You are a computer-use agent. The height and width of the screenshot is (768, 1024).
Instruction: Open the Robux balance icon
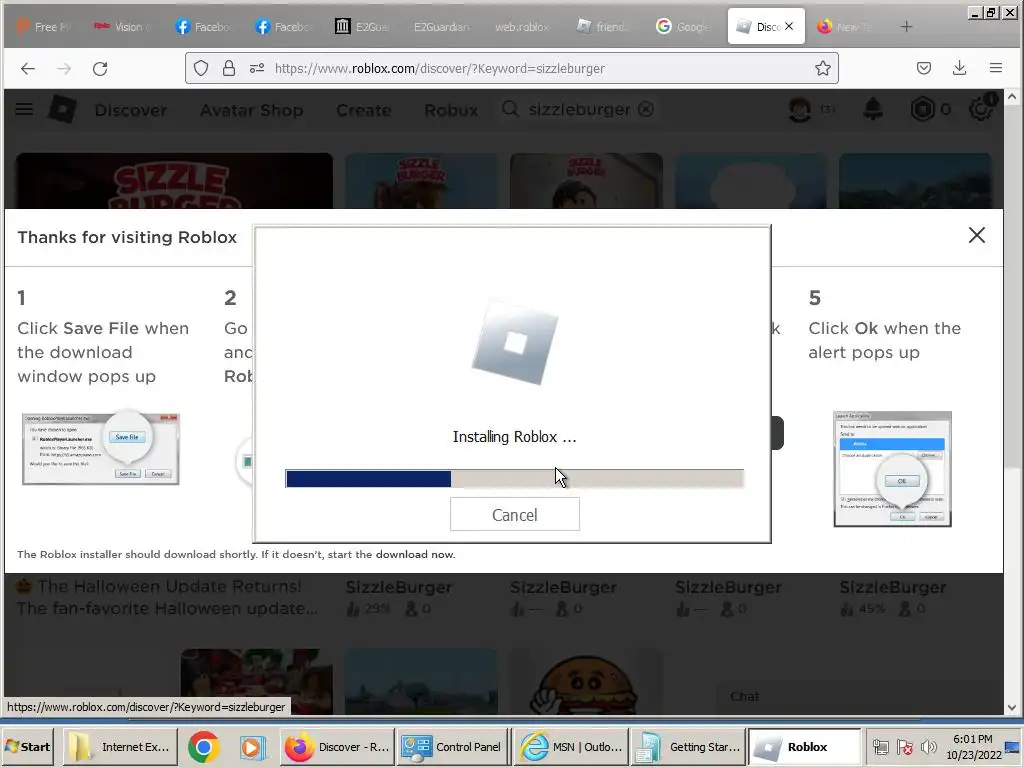click(x=922, y=109)
